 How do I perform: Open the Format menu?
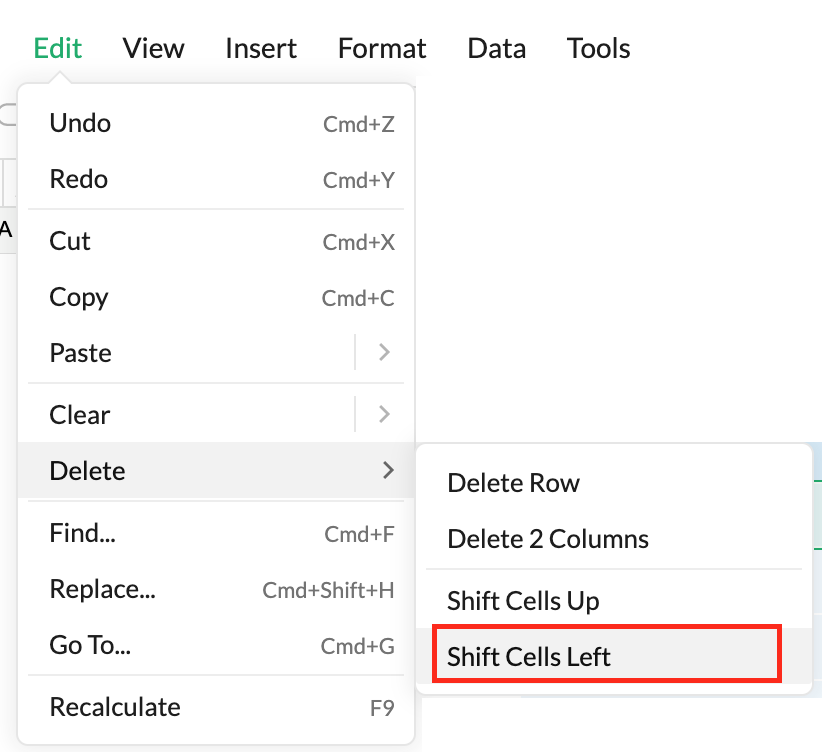click(x=382, y=48)
